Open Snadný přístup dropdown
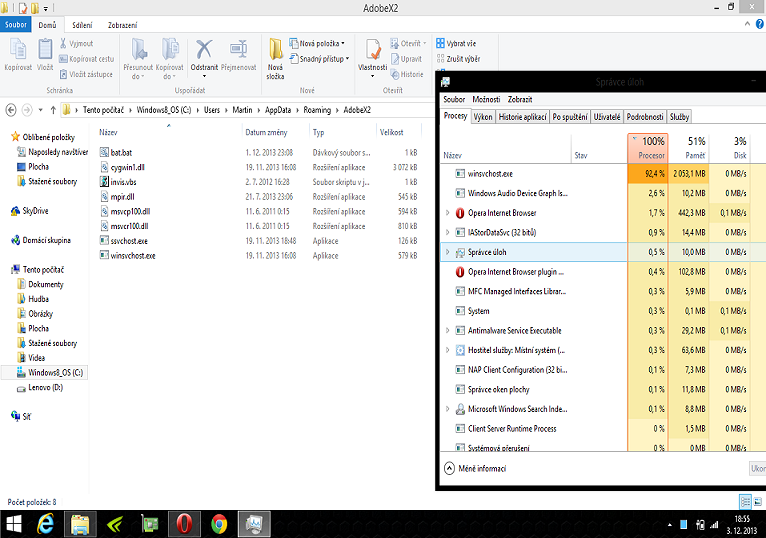This screenshot has height=538, width=766. pos(319,59)
